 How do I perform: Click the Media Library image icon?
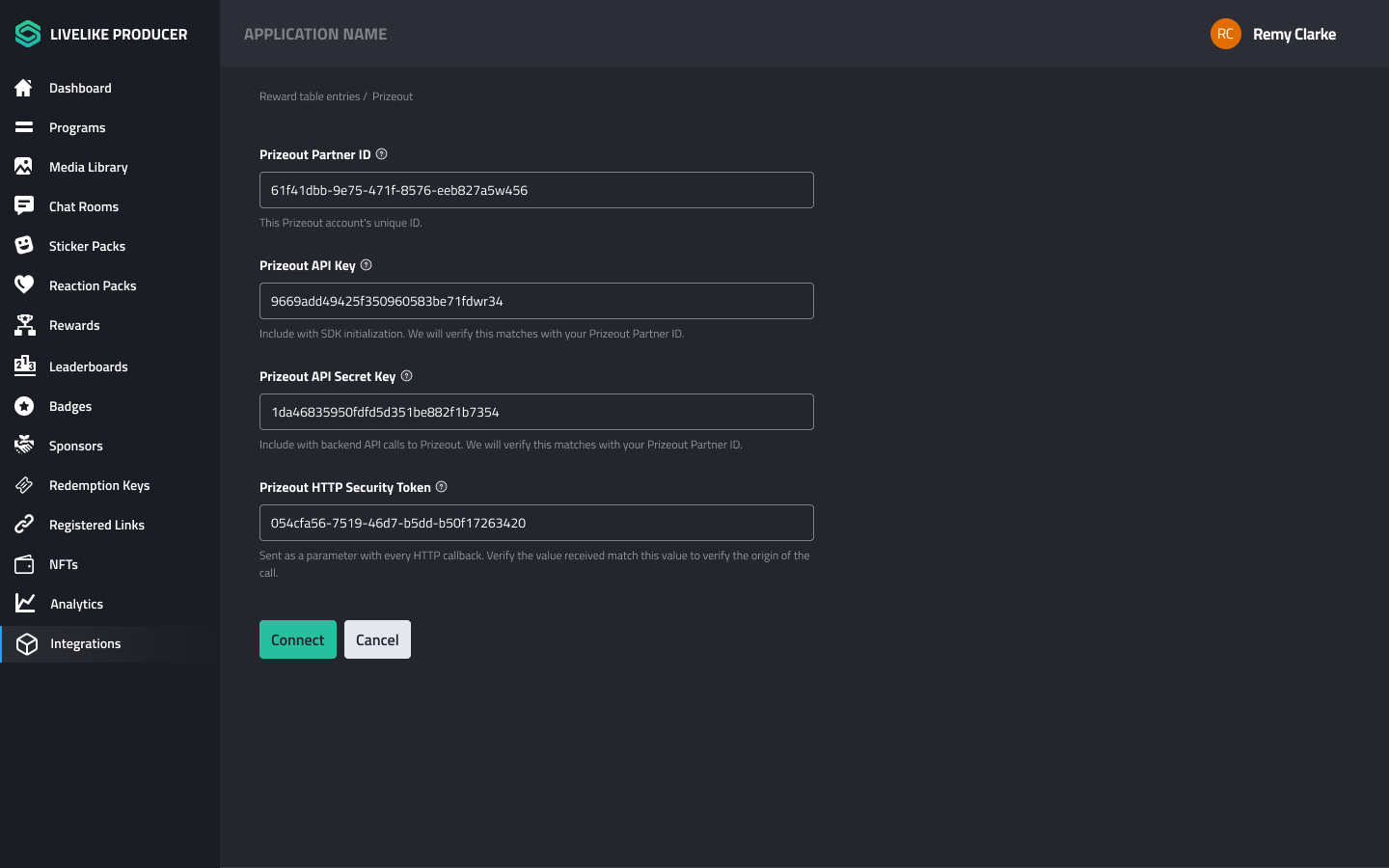click(24, 167)
